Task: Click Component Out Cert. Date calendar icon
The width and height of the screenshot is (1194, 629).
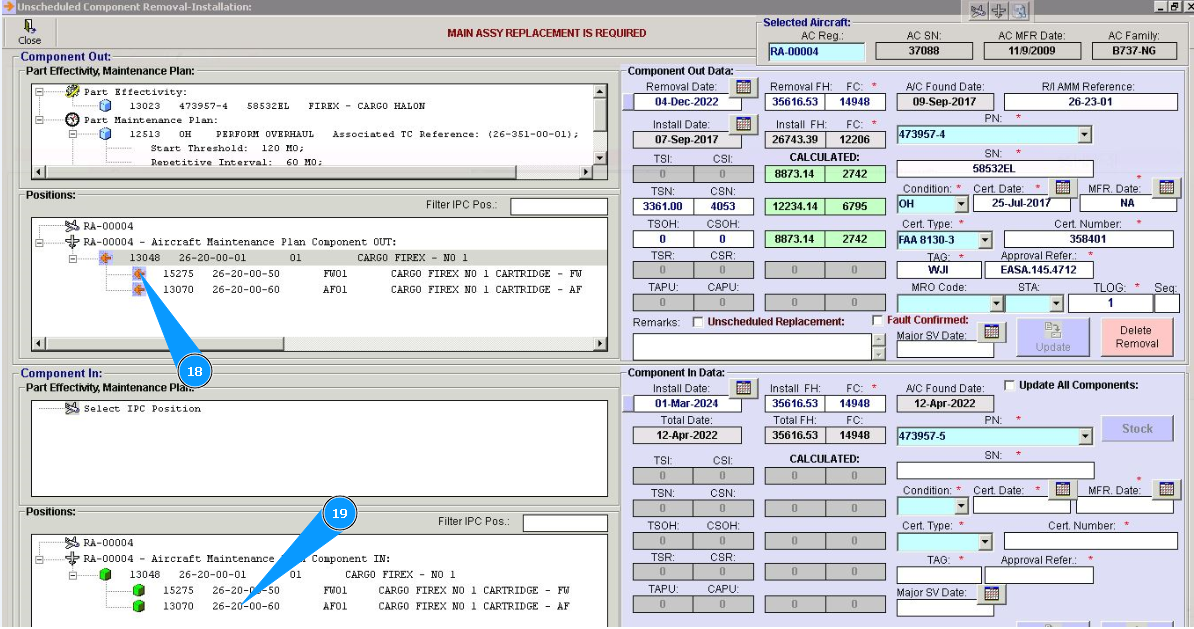Action: 1062,187
